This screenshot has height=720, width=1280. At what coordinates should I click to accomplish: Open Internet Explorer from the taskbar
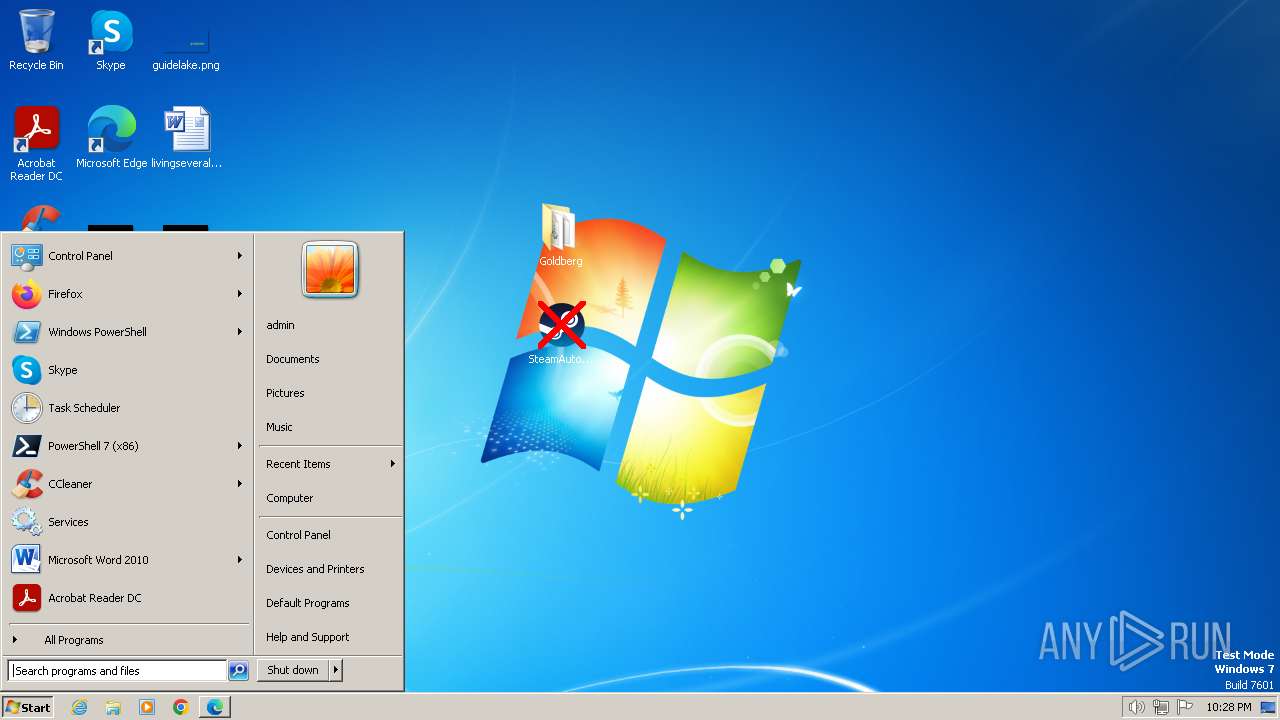[x=79, y=707]
